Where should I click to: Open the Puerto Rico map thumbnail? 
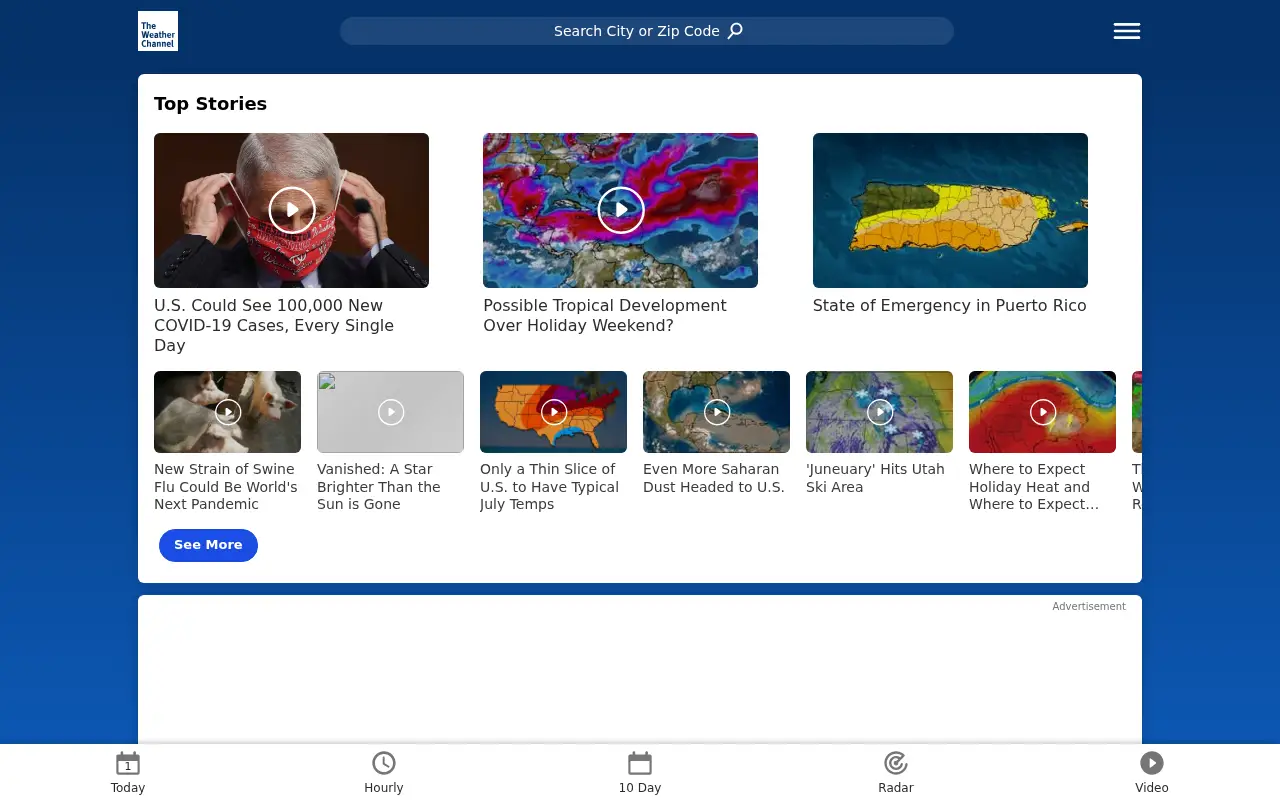point(950,210)
